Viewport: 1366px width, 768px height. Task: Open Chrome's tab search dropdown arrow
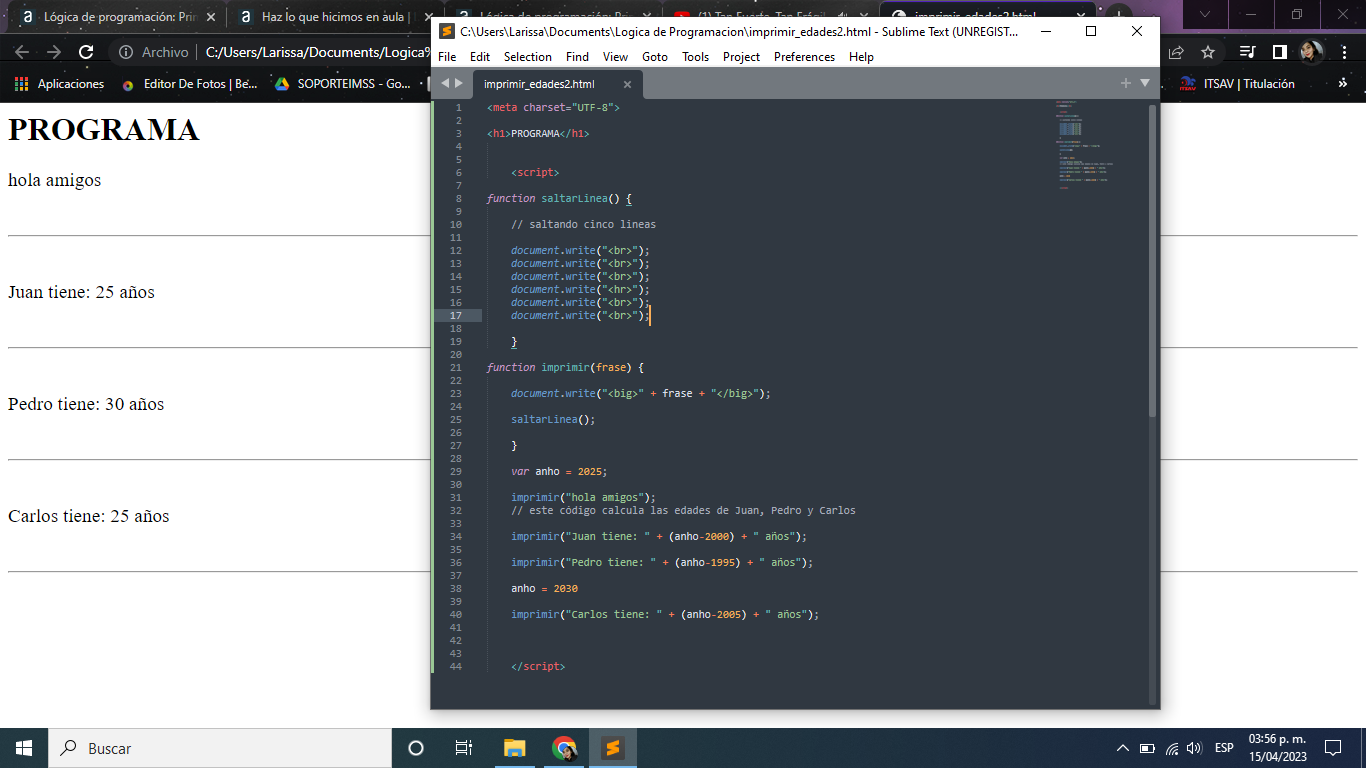click(1206, 14)
